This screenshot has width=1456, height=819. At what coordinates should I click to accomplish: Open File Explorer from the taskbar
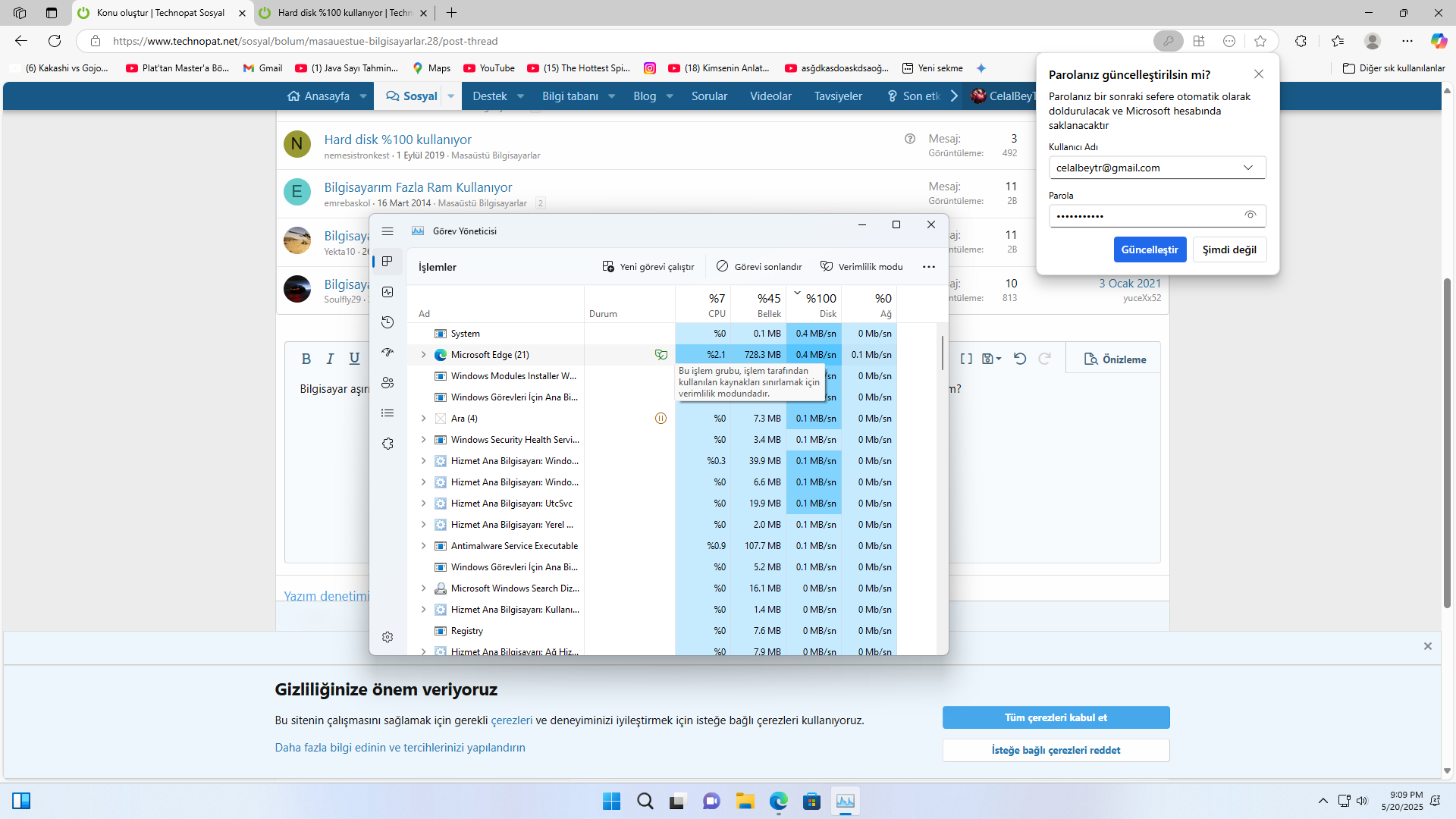[745, 802]
